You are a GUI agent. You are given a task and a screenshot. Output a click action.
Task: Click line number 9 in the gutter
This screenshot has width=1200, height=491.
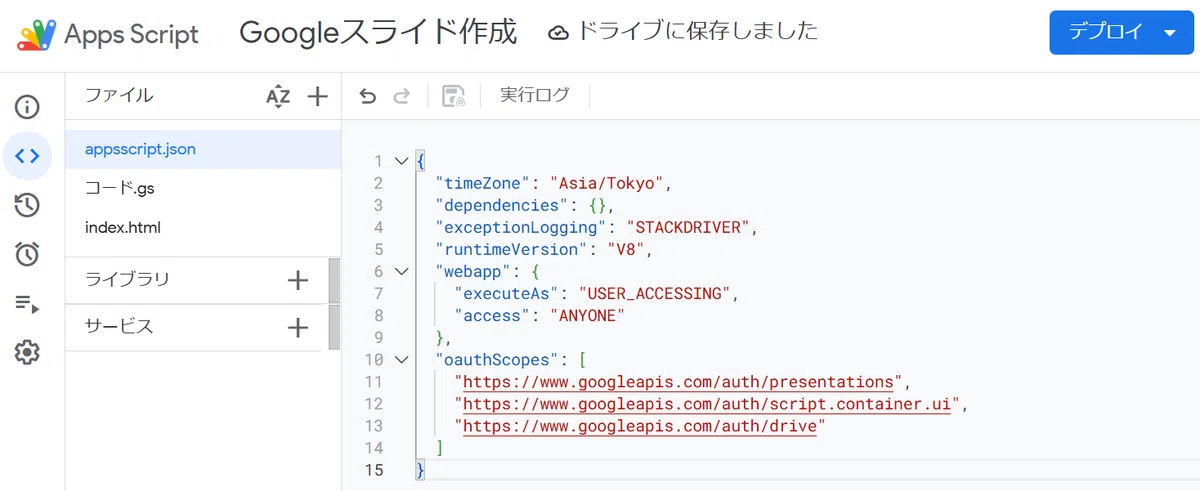click(378, 338)
